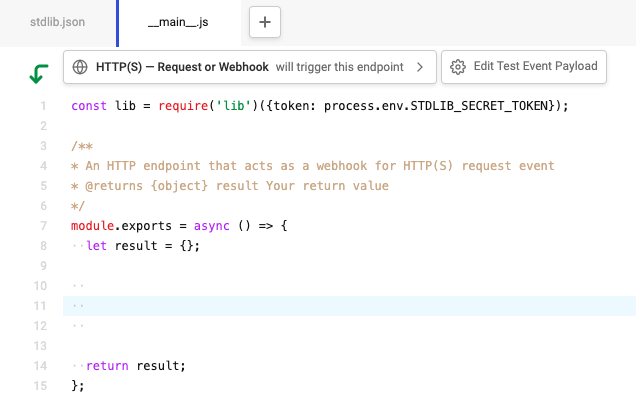The image size is (636, 408).
Task: Expand the trigger chevron arrow
Action: pos(420,67)
